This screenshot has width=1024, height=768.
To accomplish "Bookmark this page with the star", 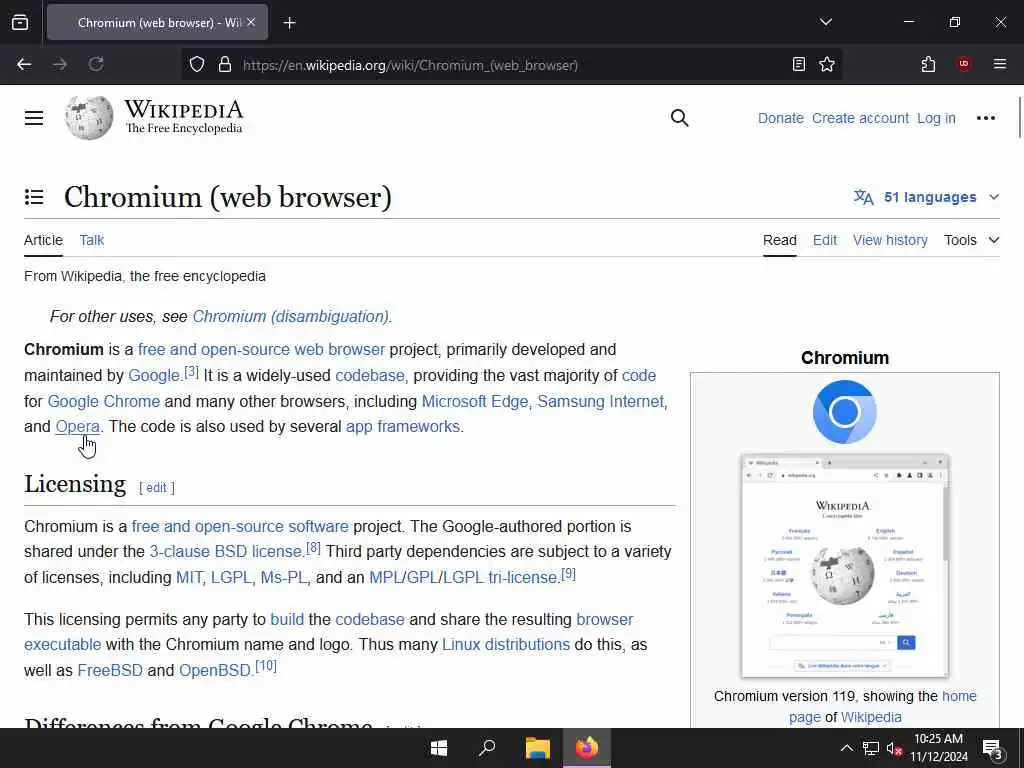I will pyautogui.click(x=827, y=64).
